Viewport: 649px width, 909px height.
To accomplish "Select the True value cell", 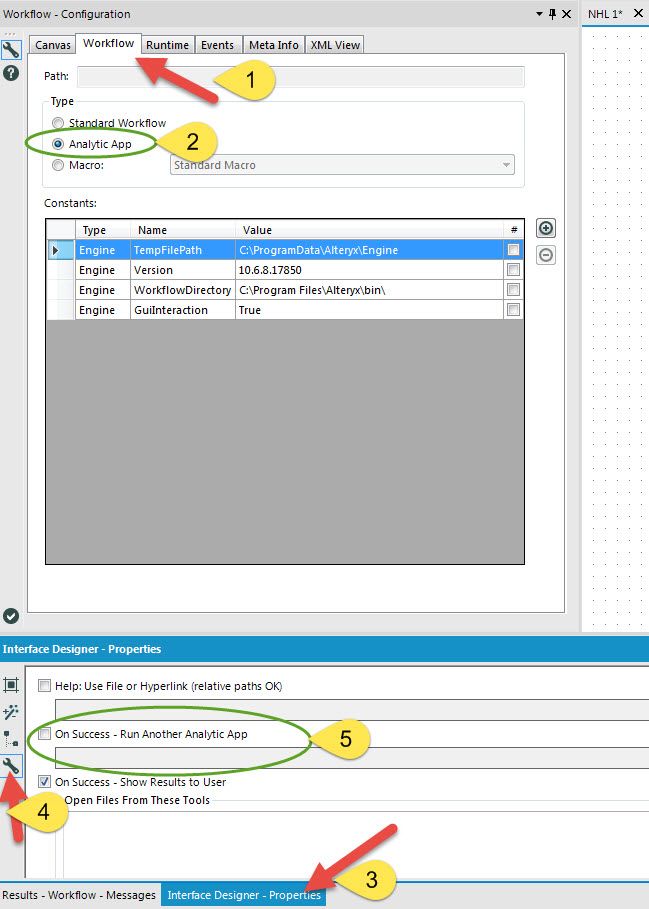I will point(369,310).
